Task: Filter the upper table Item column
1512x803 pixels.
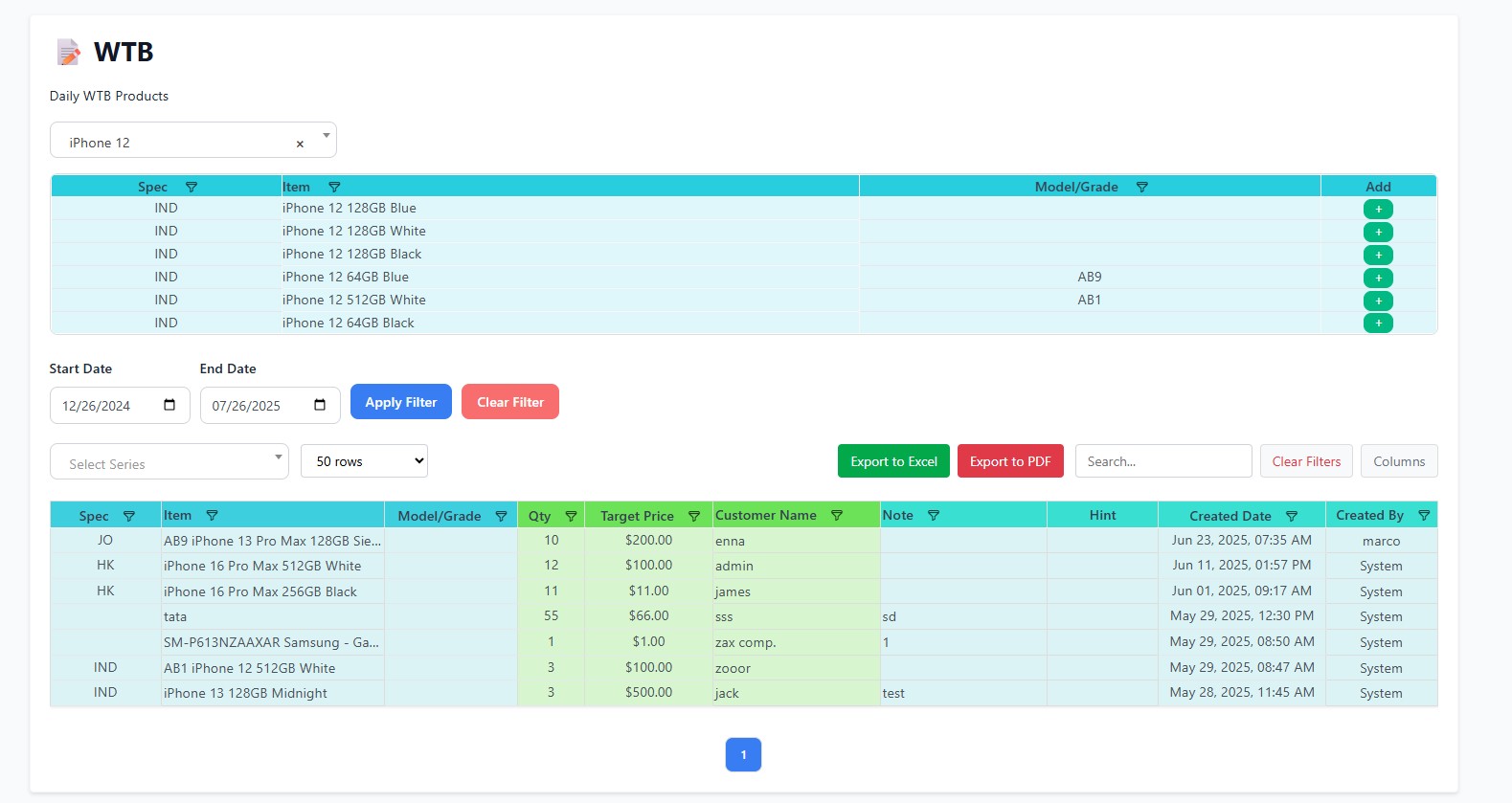Action: (x=334, y=187)
